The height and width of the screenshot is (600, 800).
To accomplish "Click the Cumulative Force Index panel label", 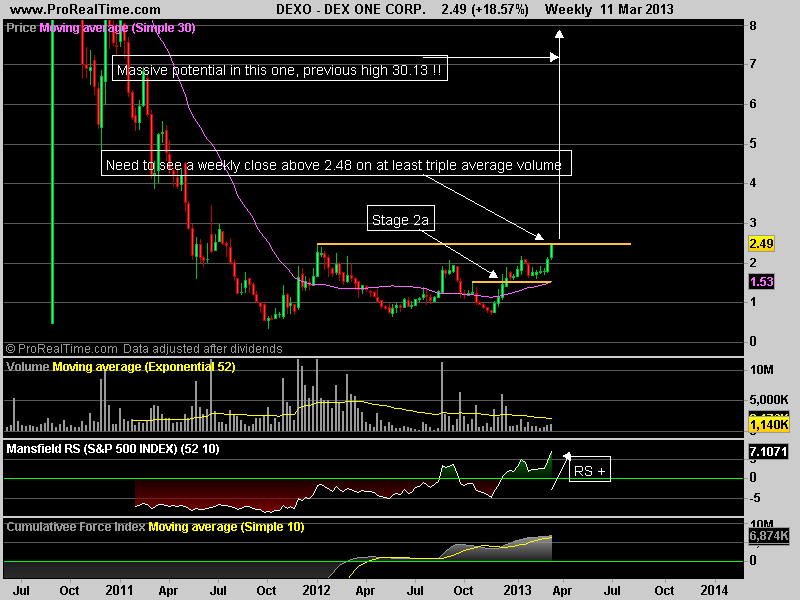I will point(76,527).
